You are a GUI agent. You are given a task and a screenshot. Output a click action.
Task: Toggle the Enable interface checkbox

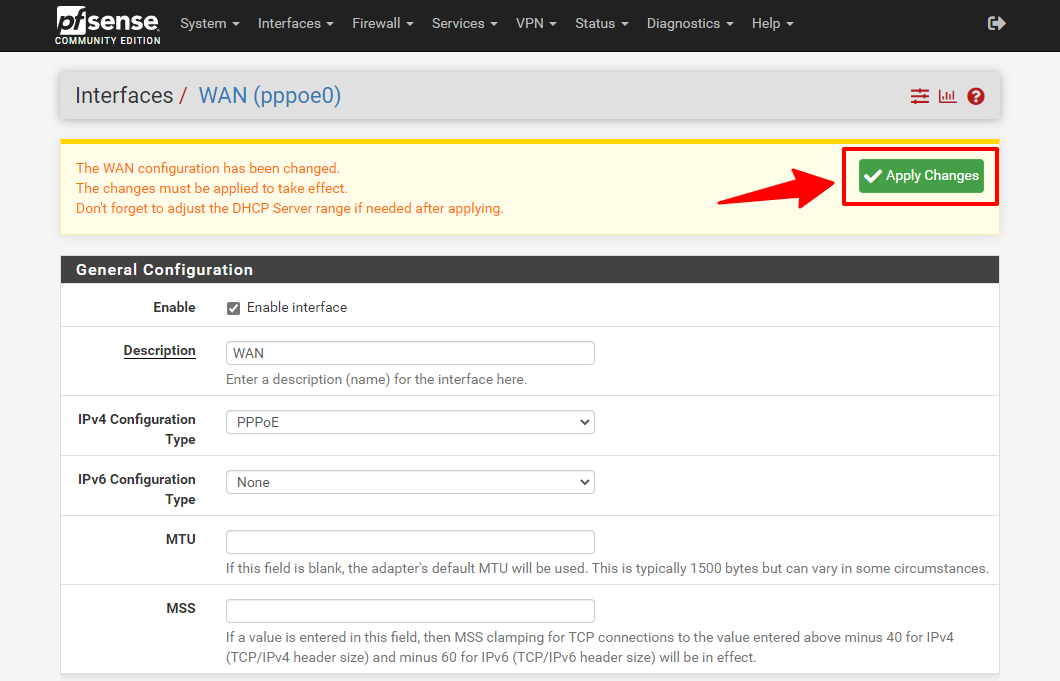tap(233, 308)
